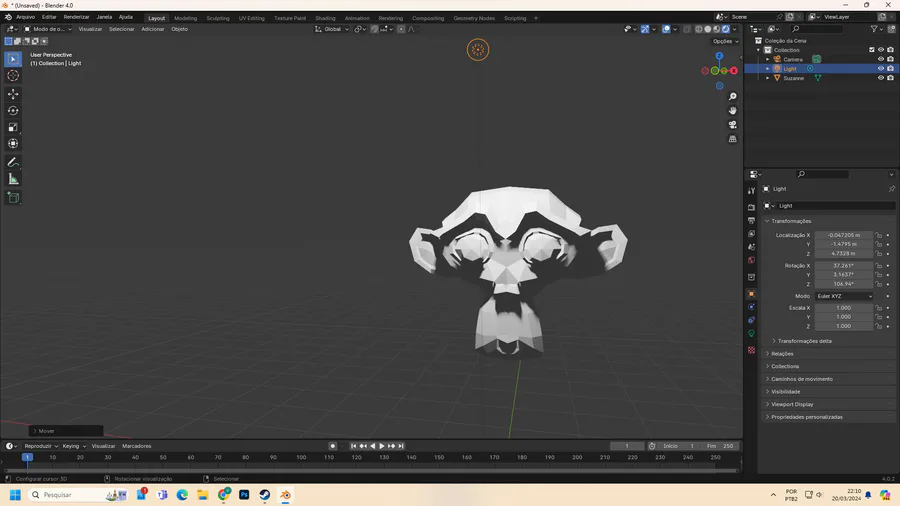Hide the Camera in the outliner
The height and width of the screenshot is (506, 900).
pyautogui.click(x=880, y=59)
